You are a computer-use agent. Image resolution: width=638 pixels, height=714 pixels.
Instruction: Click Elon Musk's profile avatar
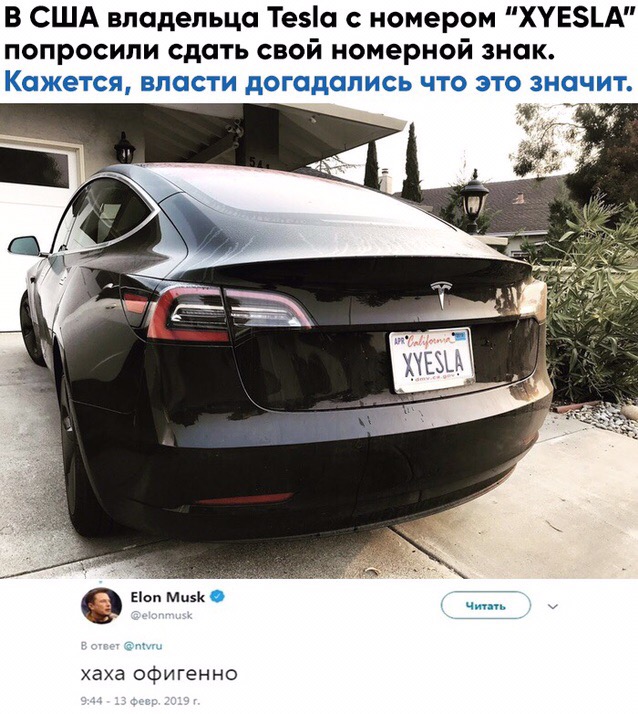click(101, 606)
